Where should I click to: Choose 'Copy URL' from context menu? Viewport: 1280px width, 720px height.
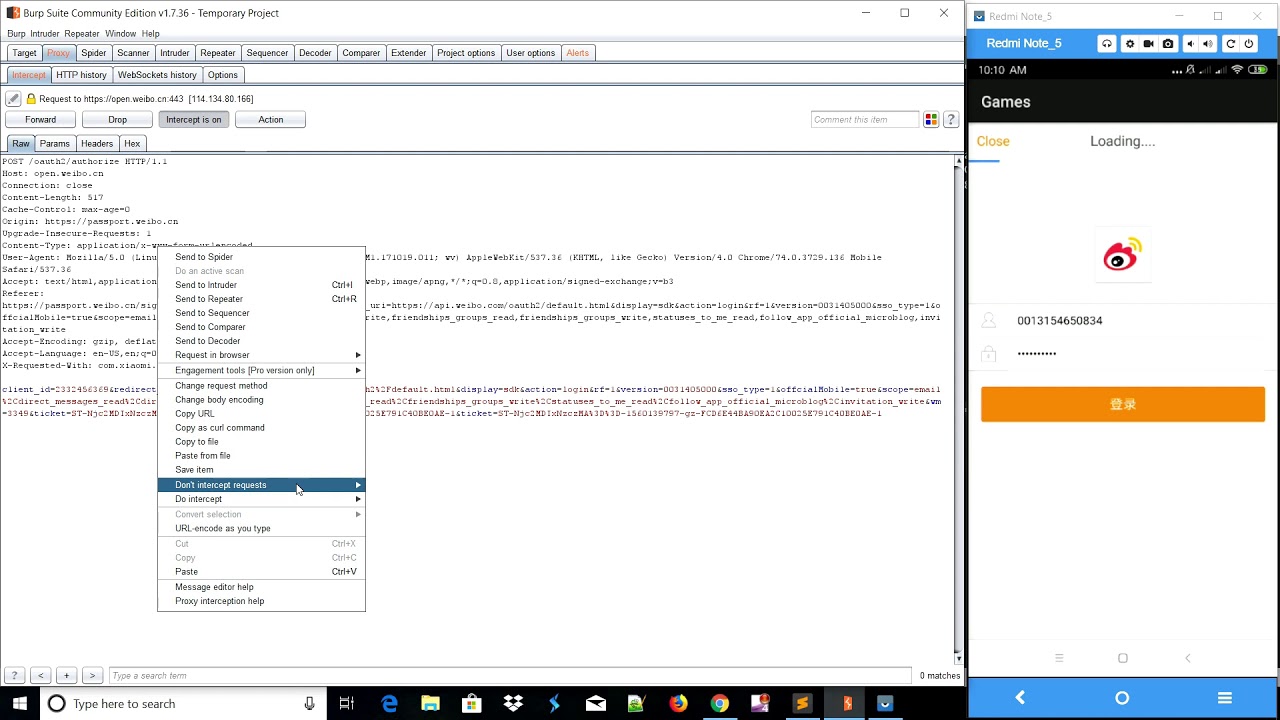[262, 414]
